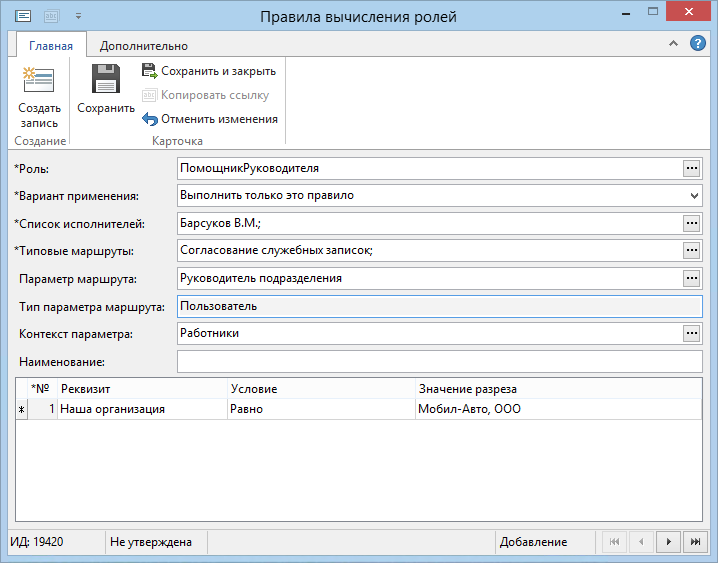718x563 pixels.
Task: Jump to the last record arrow
Action: [x=694, y=542]
